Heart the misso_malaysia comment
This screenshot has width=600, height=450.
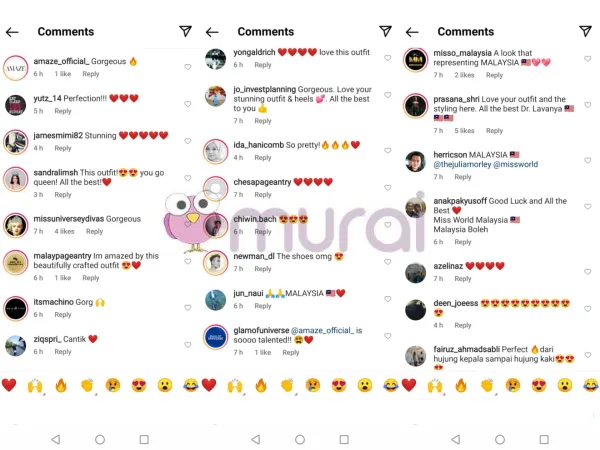[588, 59]
